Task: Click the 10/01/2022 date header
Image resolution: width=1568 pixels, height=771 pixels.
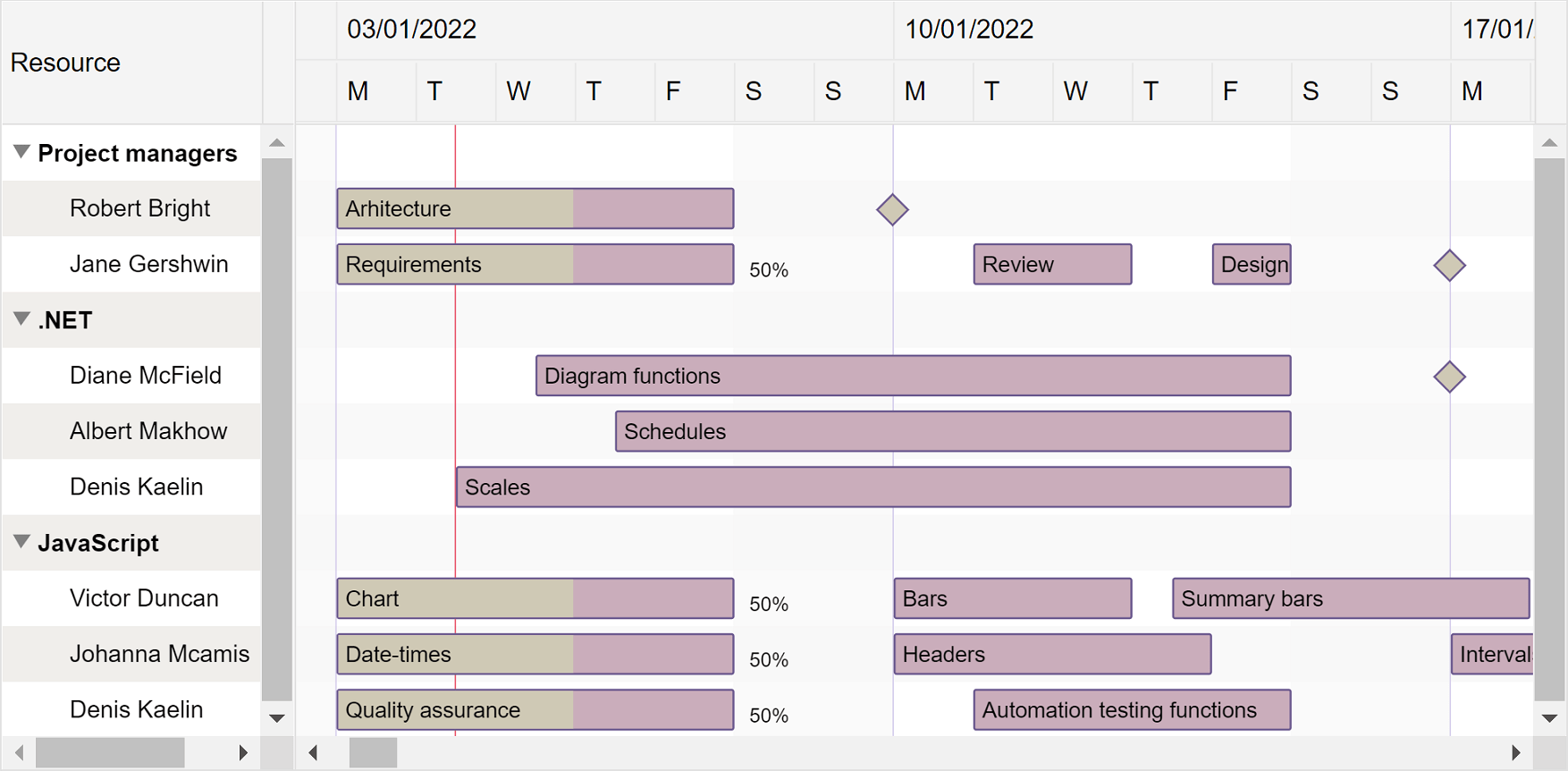Action: tap(969, 29)
